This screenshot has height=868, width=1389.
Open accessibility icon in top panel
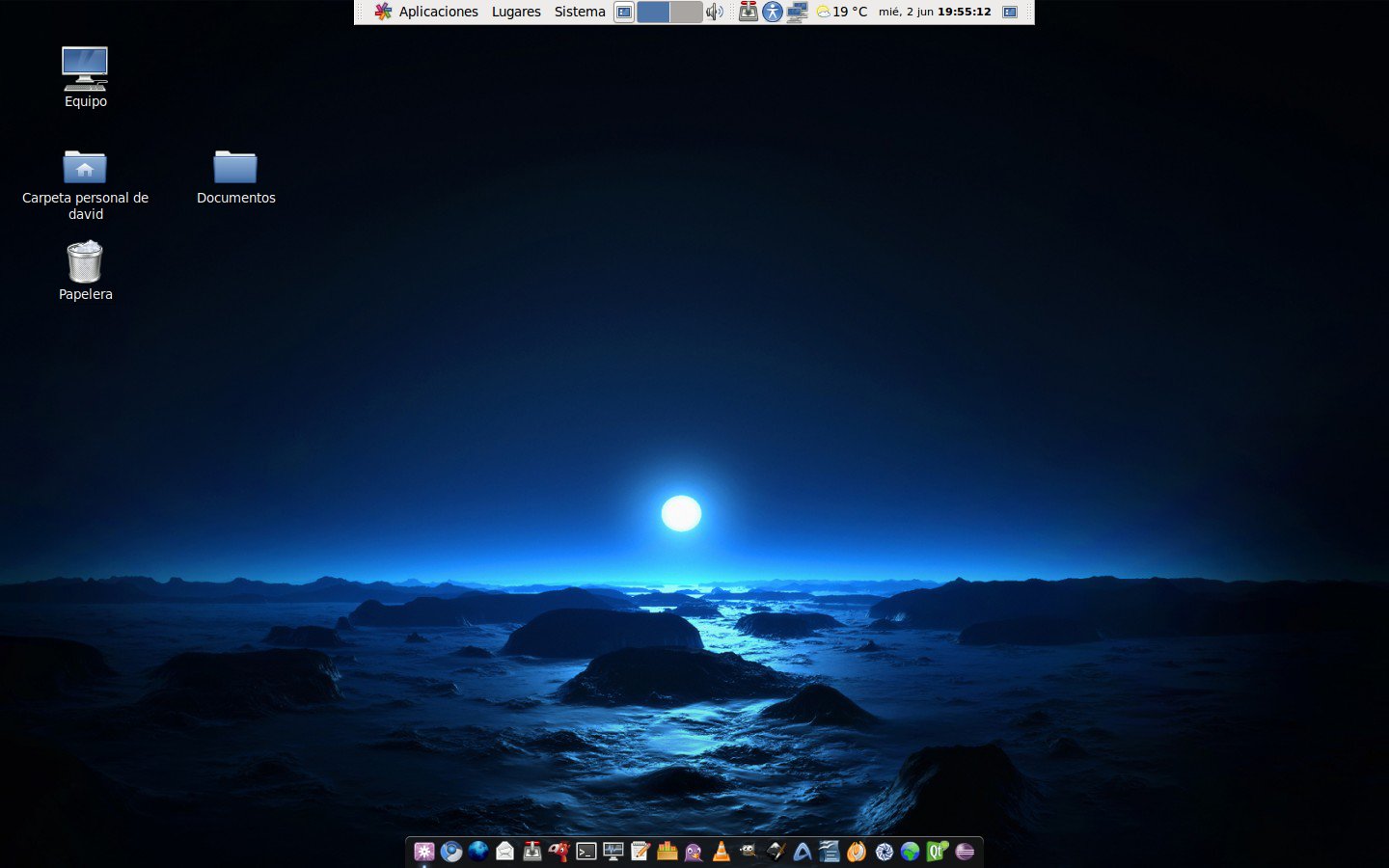pyautogui.click(x=773, y=12)
